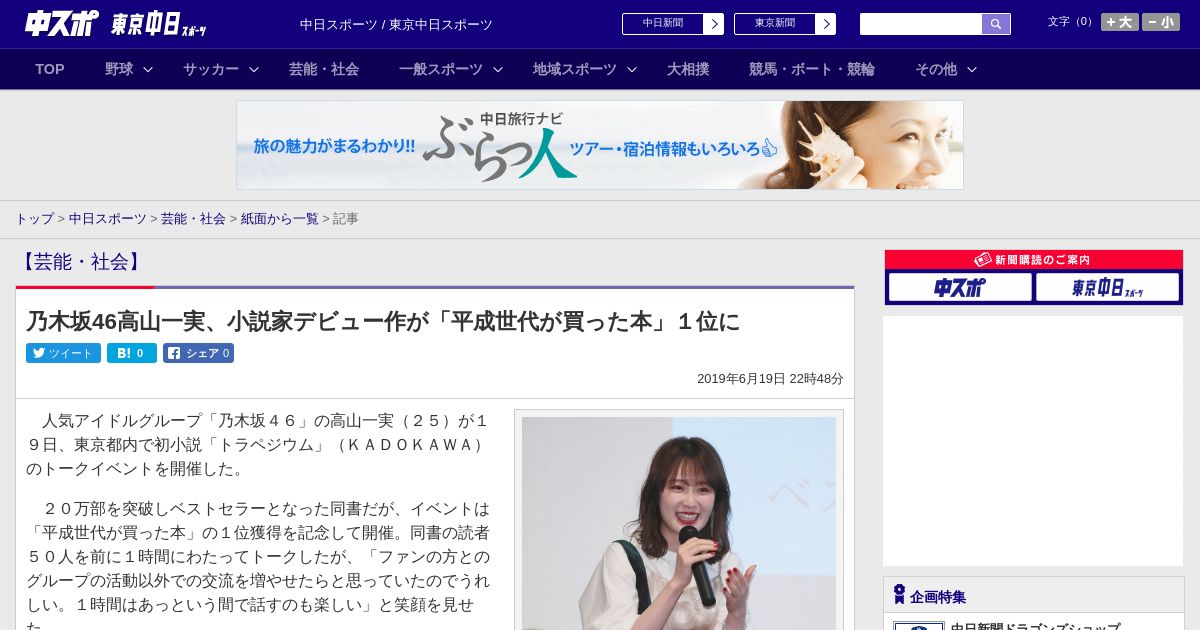Expand the 一般スポーツ dropdown chevron

pos(498,69)
